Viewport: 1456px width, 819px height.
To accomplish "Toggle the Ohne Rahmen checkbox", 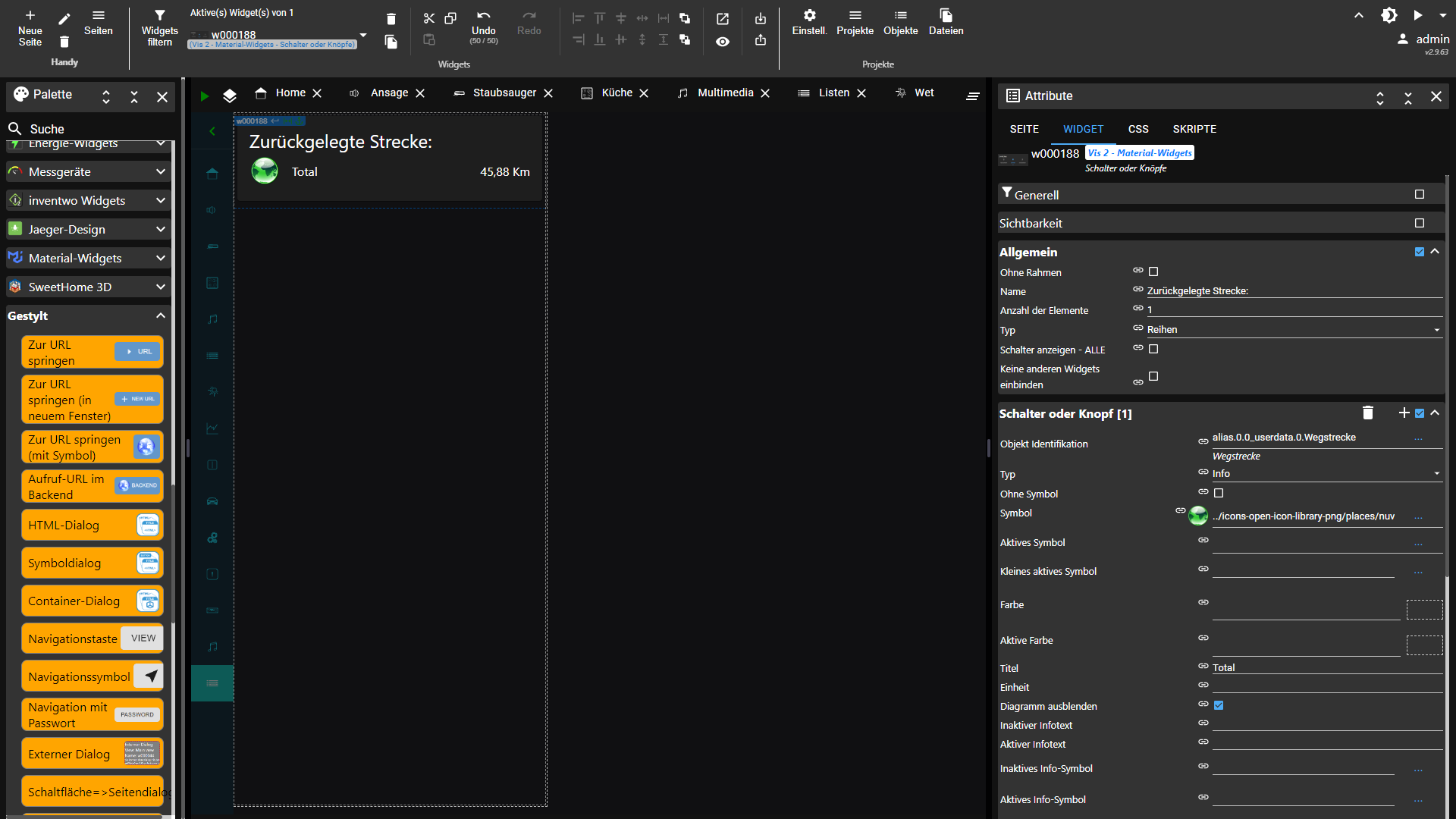I will pyautogui.click(x=1153, y=271).
